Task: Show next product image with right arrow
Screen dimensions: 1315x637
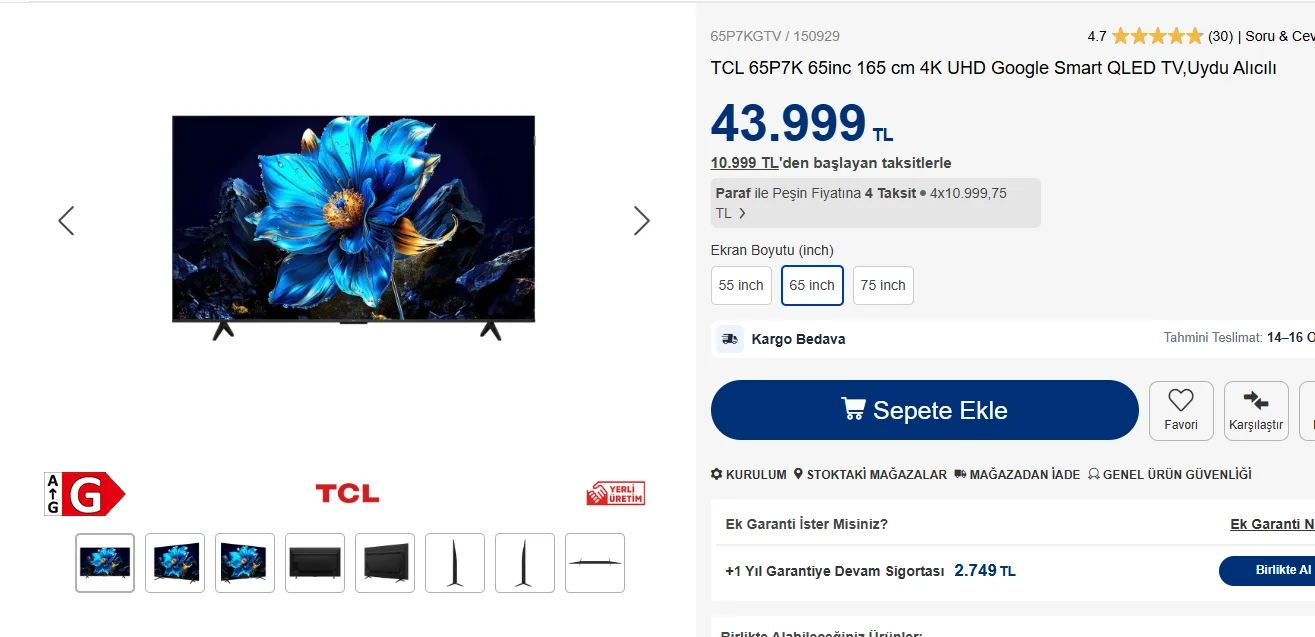Action: 642,220
